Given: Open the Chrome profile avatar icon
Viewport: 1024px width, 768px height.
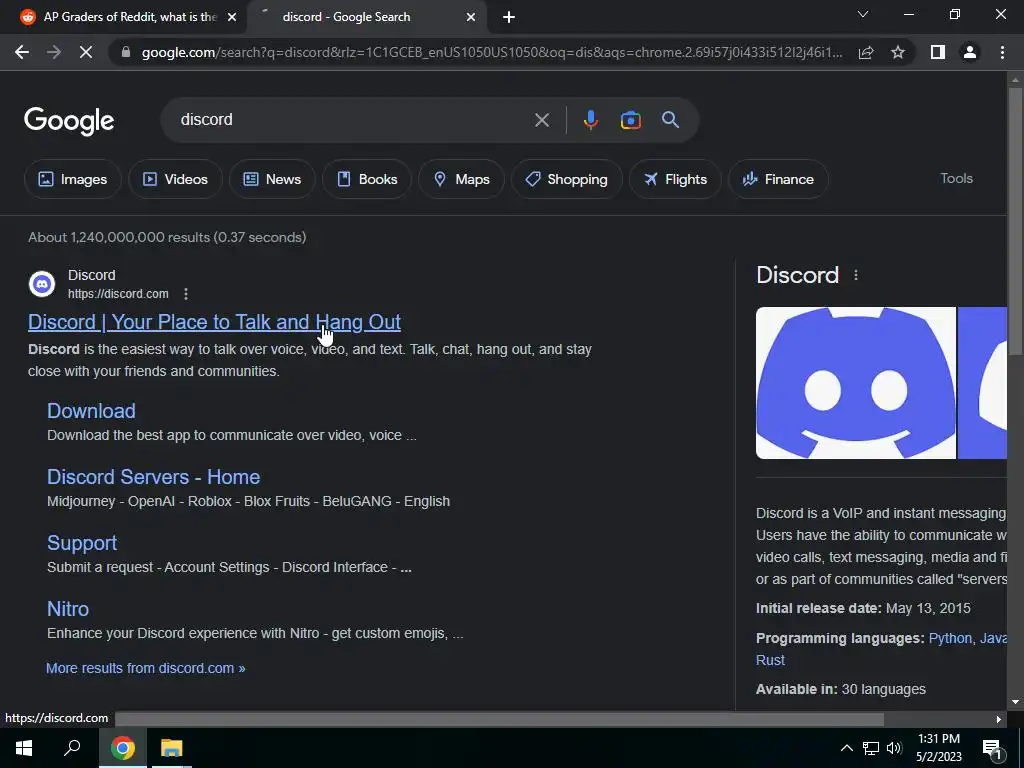Looking at the screenshot, I should 970,52.
